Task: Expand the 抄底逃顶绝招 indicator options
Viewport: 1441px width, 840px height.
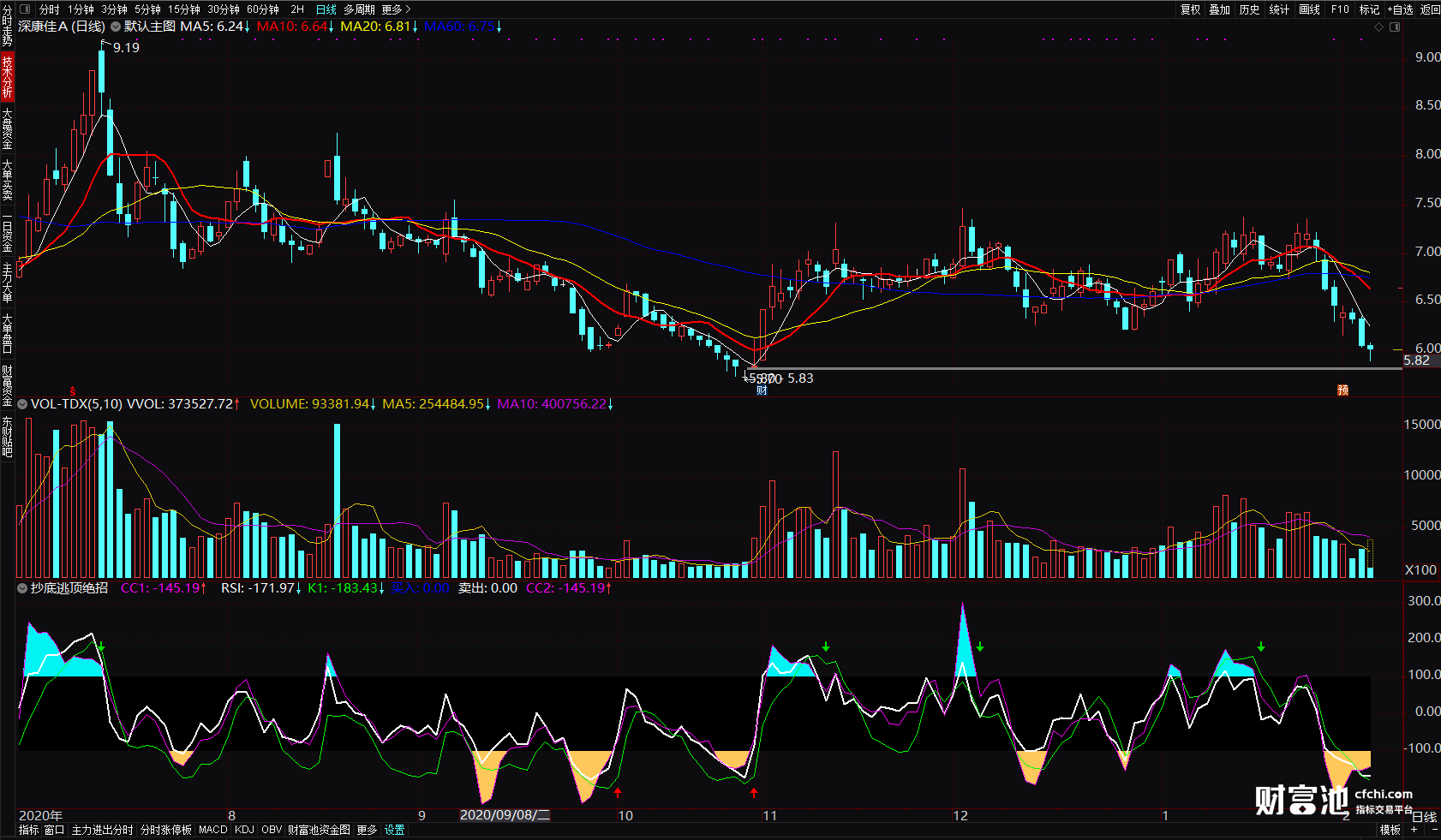Action: [22, 588]
